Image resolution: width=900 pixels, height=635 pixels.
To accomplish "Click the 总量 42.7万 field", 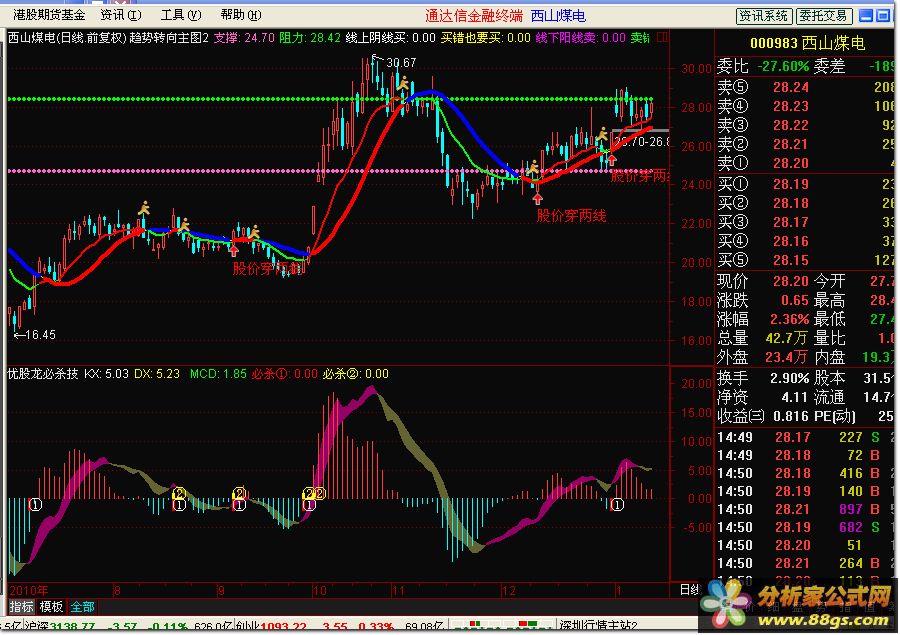I will tap(763, 338).
